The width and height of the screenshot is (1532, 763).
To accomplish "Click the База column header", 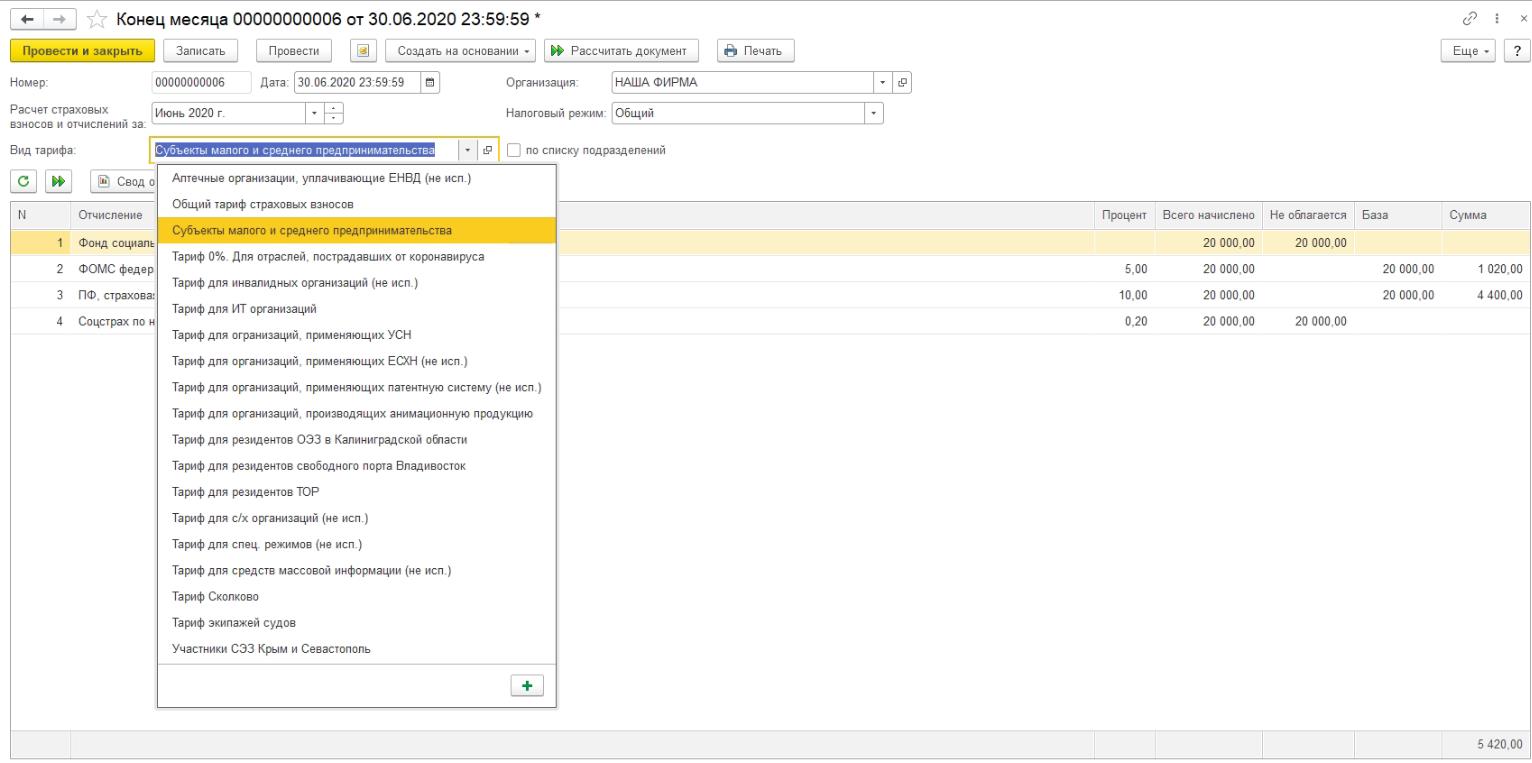I will click(x=1398, y=215).
